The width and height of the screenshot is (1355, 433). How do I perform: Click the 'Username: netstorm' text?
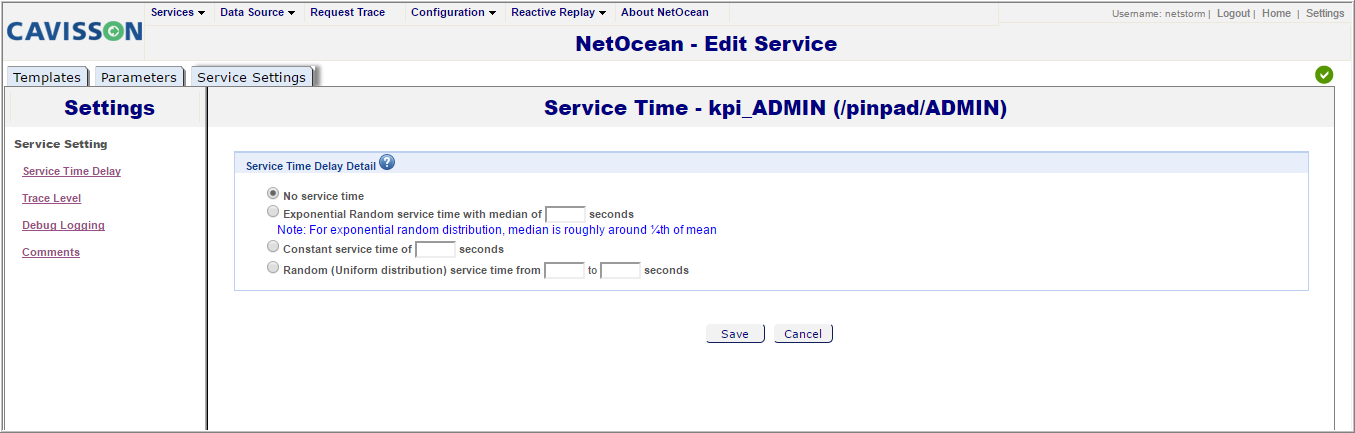pyautogui.click(x=1160, y=14)
